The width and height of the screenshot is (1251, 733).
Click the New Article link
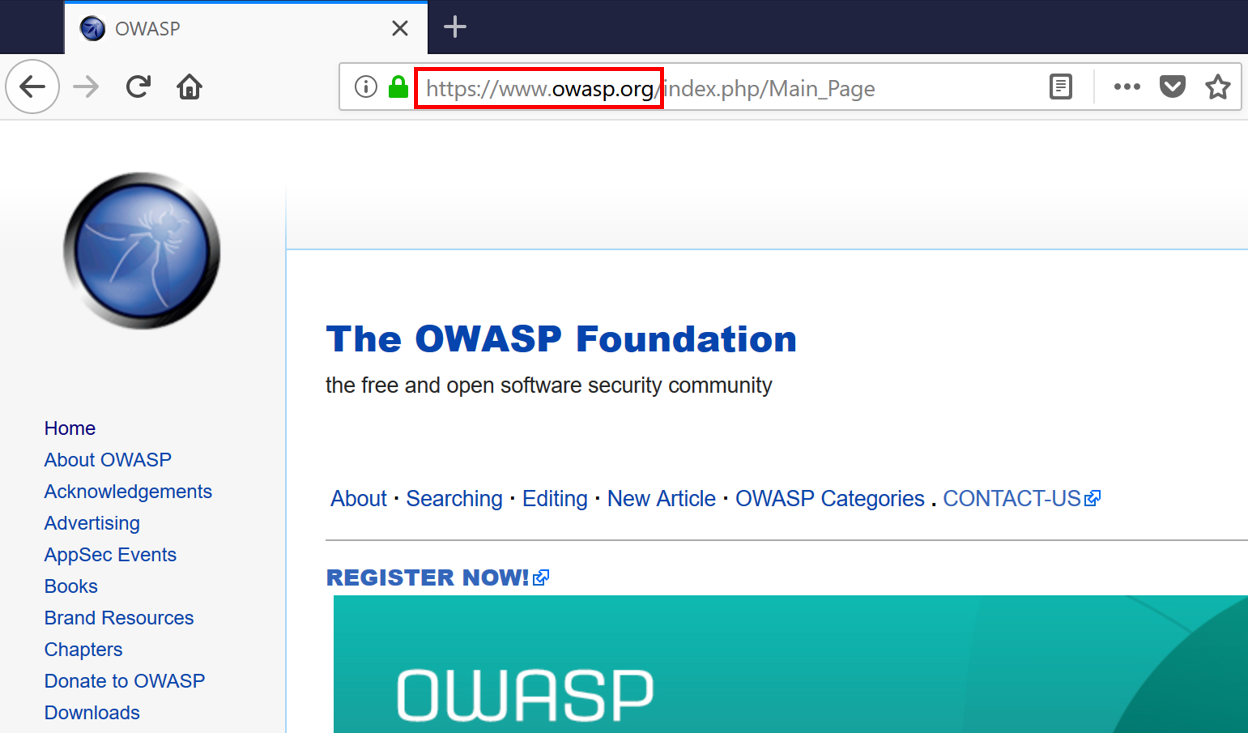click(662, 499)
